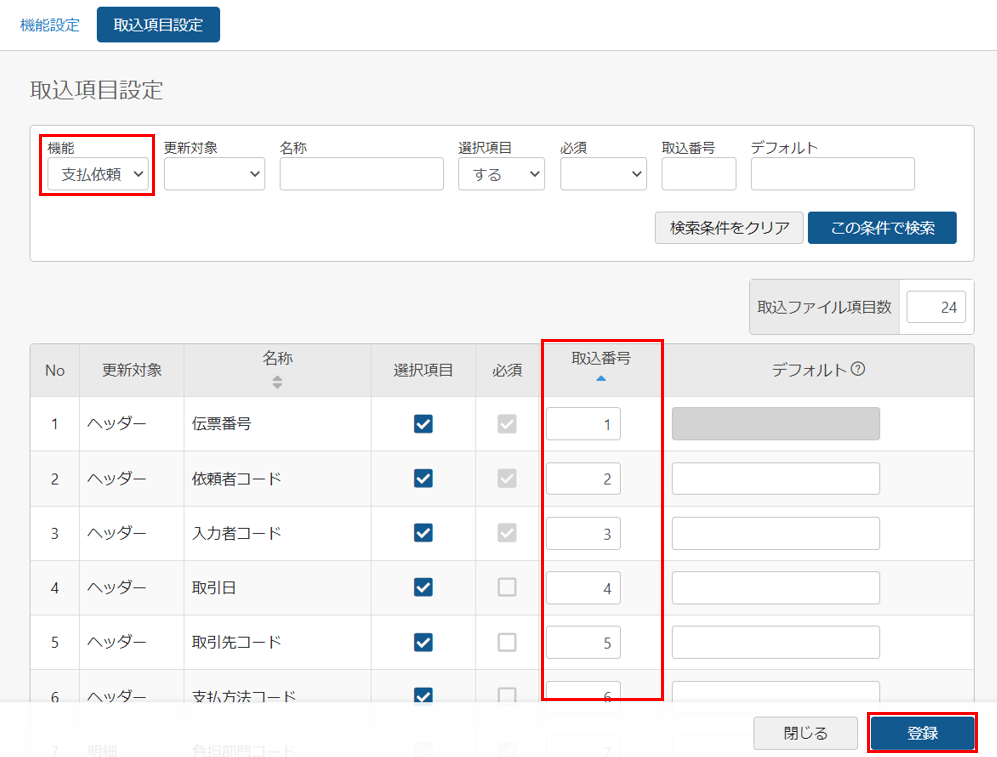
Task: Toggle 必須 checkbox for 取引先コード row
Action: click(507, 642)
